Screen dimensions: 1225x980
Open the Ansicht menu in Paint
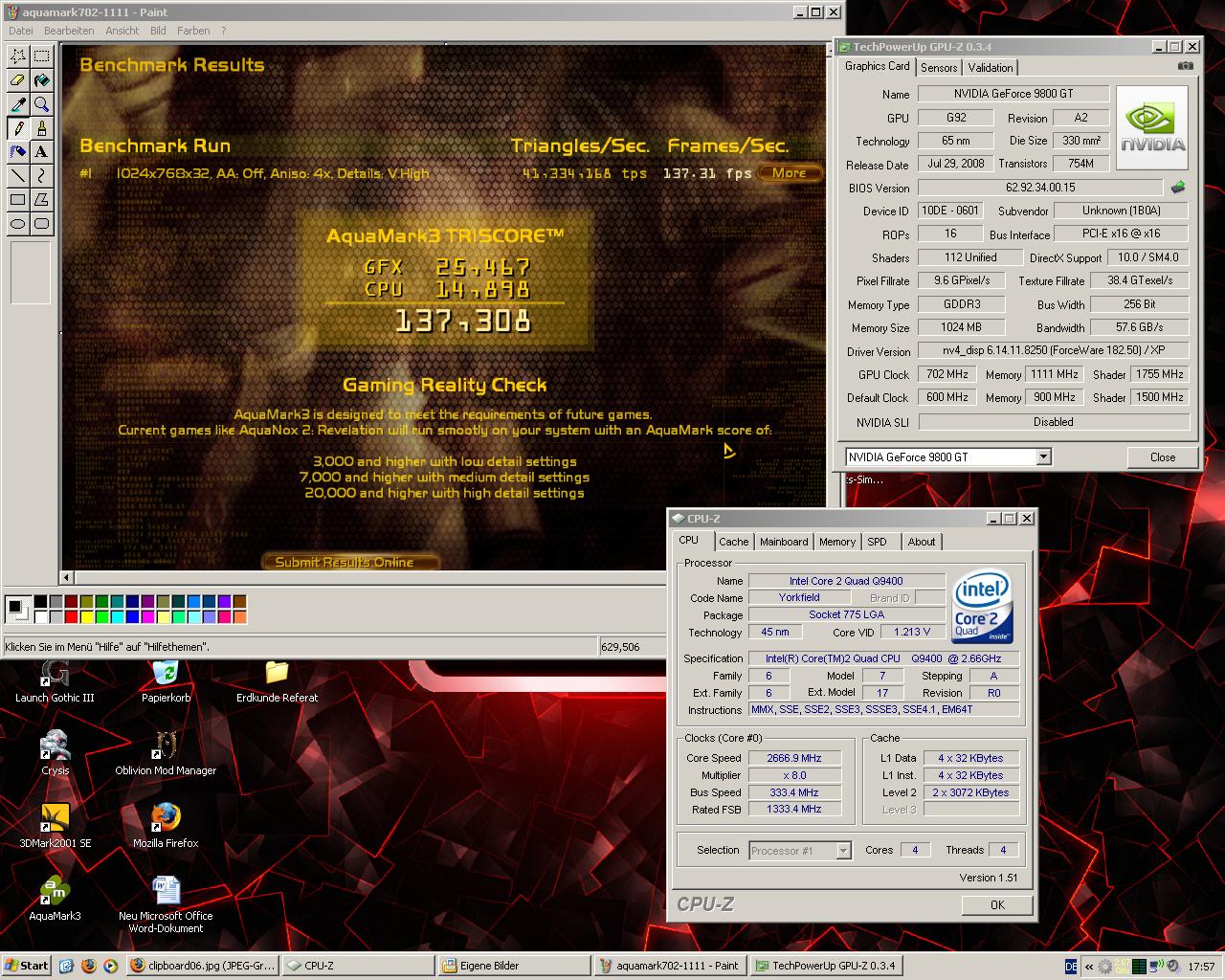coord(122,31)
